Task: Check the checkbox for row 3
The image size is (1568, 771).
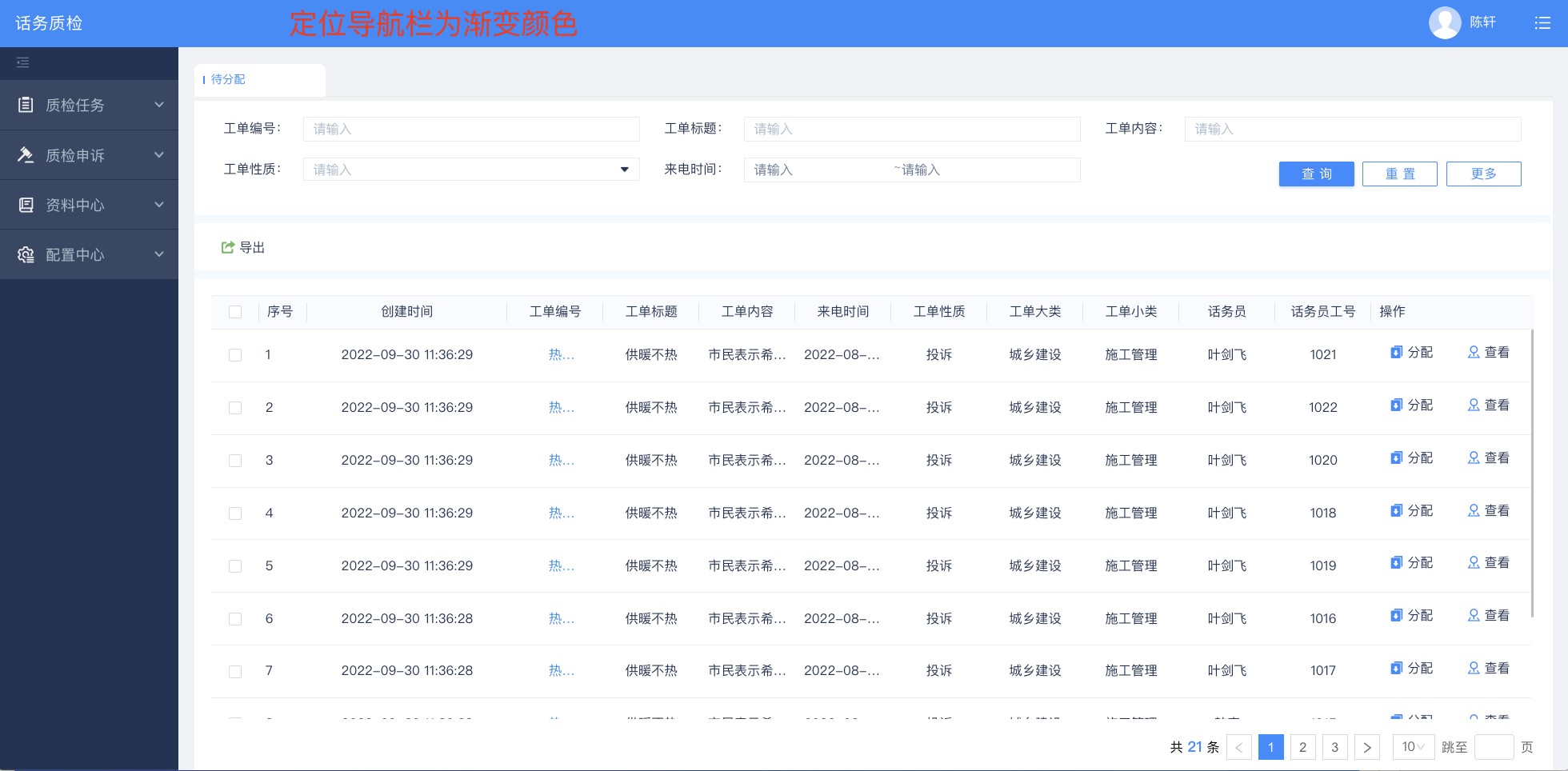Action: pyautogui.click(x=235, y=461)
